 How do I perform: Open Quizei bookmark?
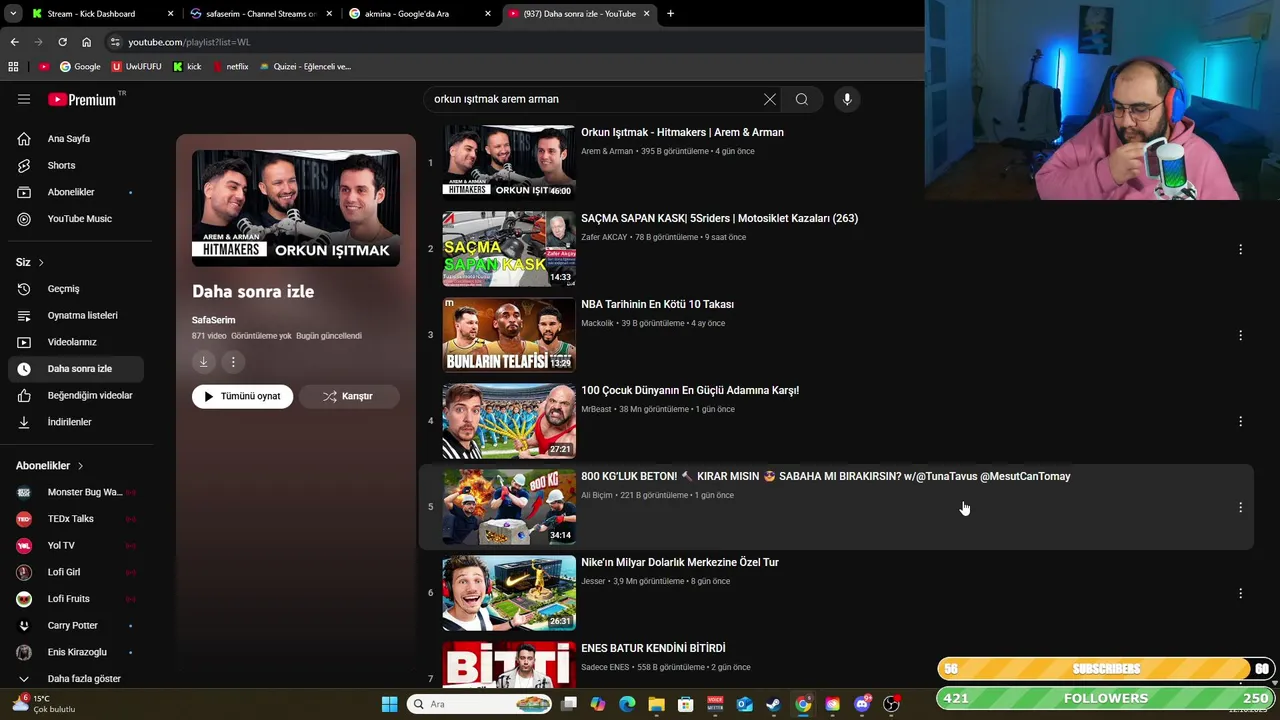click(x=305, y=67)
